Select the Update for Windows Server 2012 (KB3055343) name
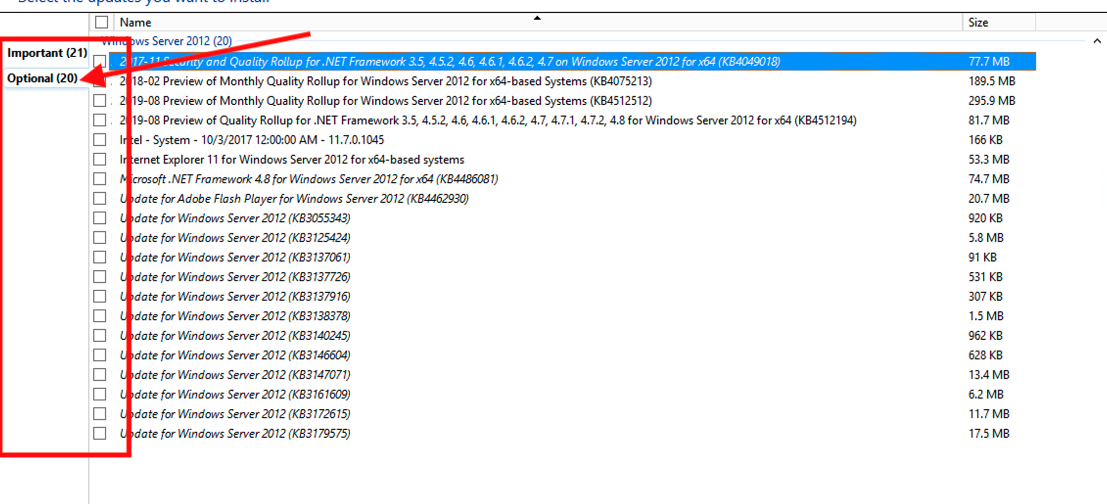 [235, 218]
